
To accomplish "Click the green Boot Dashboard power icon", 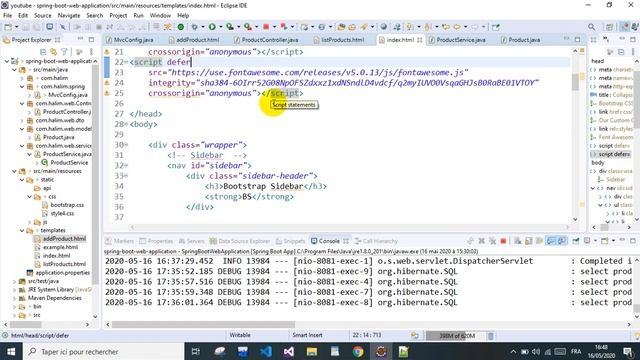I will [180, 27].
